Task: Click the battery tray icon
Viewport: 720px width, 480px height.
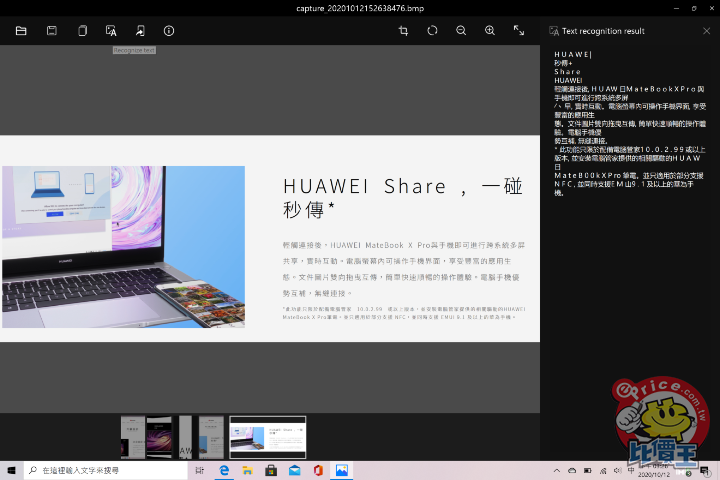Action: (x=587, y=470)
